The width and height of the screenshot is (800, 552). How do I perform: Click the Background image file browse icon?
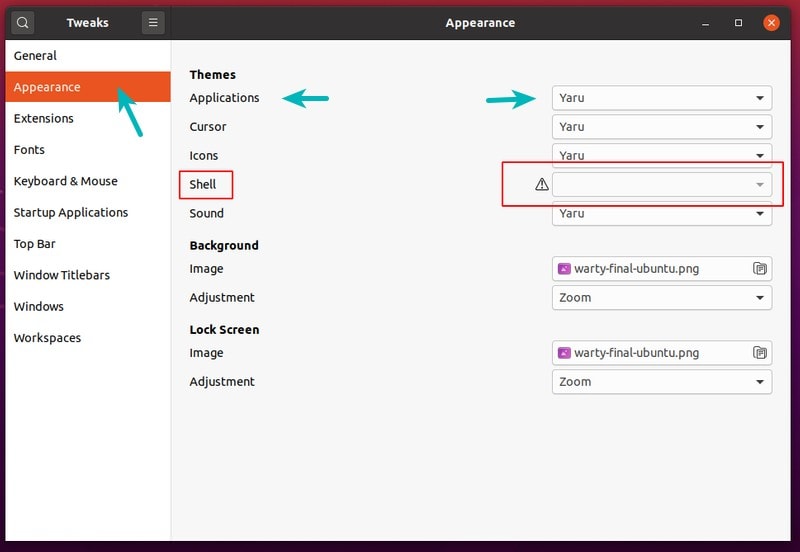coord(760,268)
